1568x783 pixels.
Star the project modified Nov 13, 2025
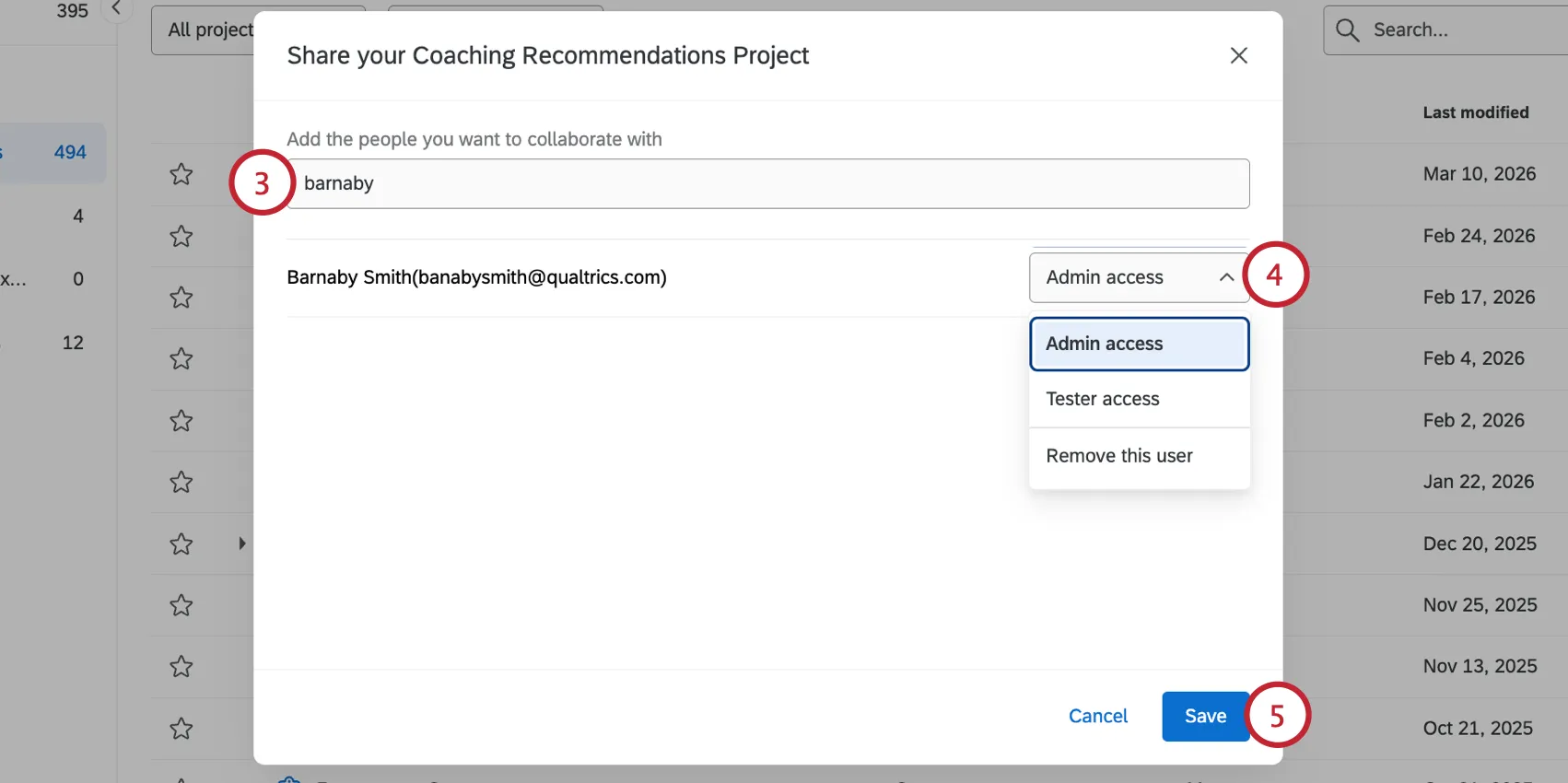[x=181, y=667]
